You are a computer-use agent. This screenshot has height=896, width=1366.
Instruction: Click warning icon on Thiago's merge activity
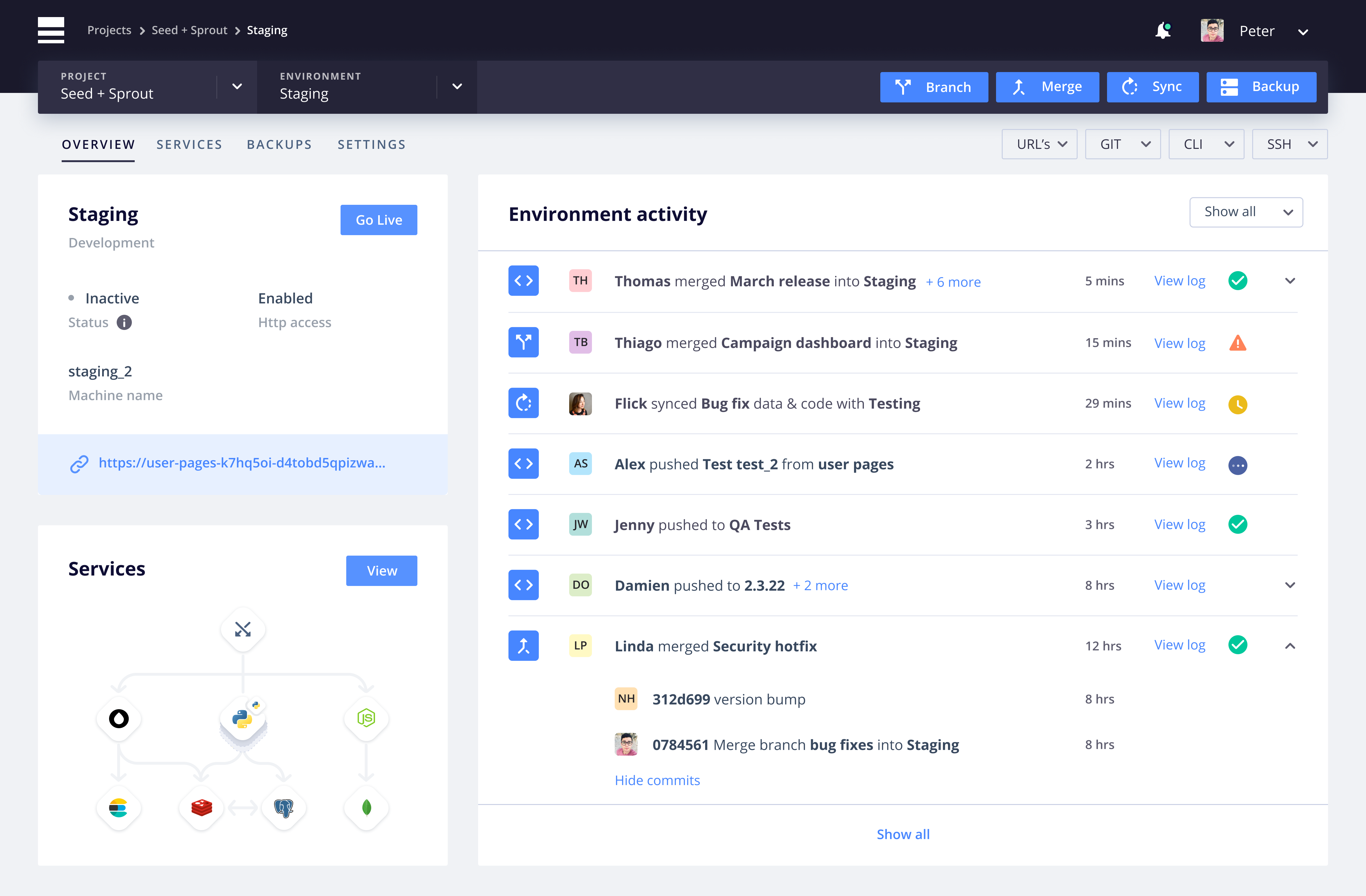(1237, 343)
